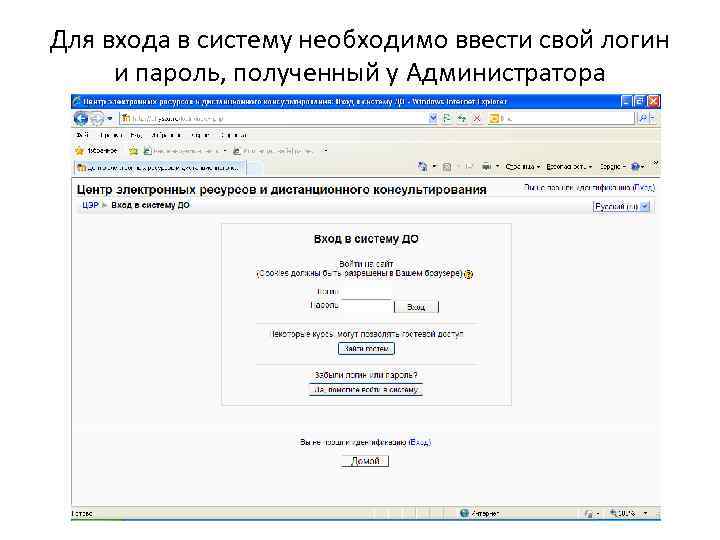
Task: Open the Сервис command bar dropdown
Action: pos(613,167)
